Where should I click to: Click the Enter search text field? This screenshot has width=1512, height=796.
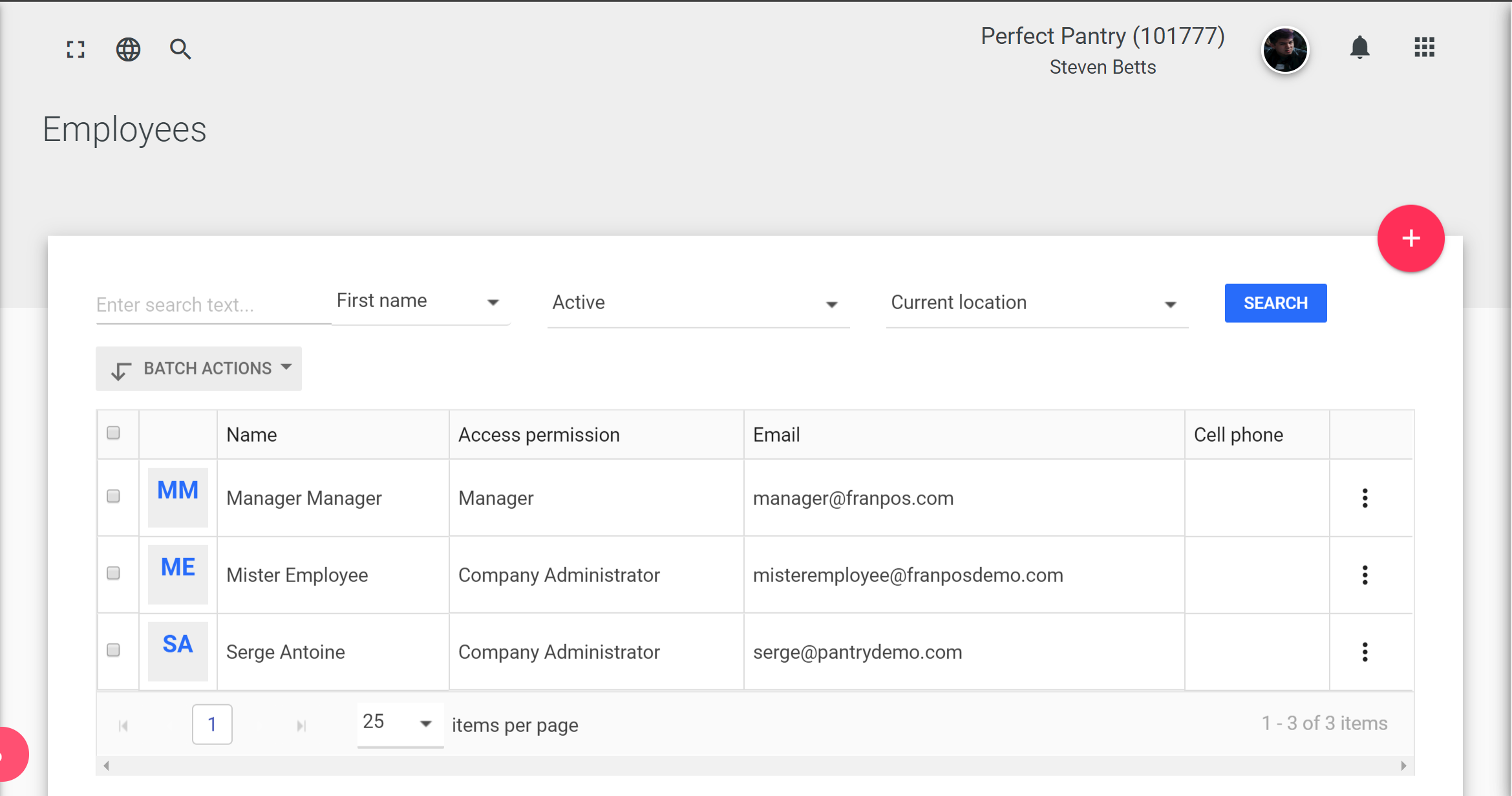(211, 305)
